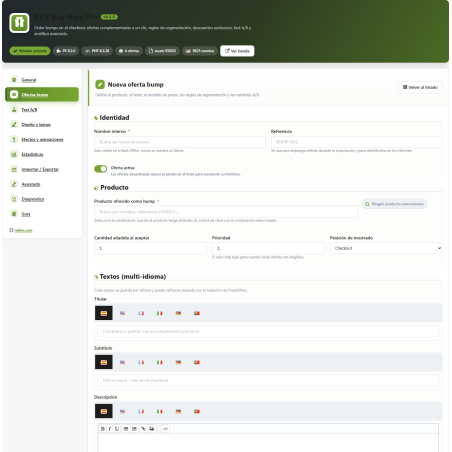Click the Ofertas bump camera icon
The width and height of the screenshot is (452, 452).
[14, 95]
